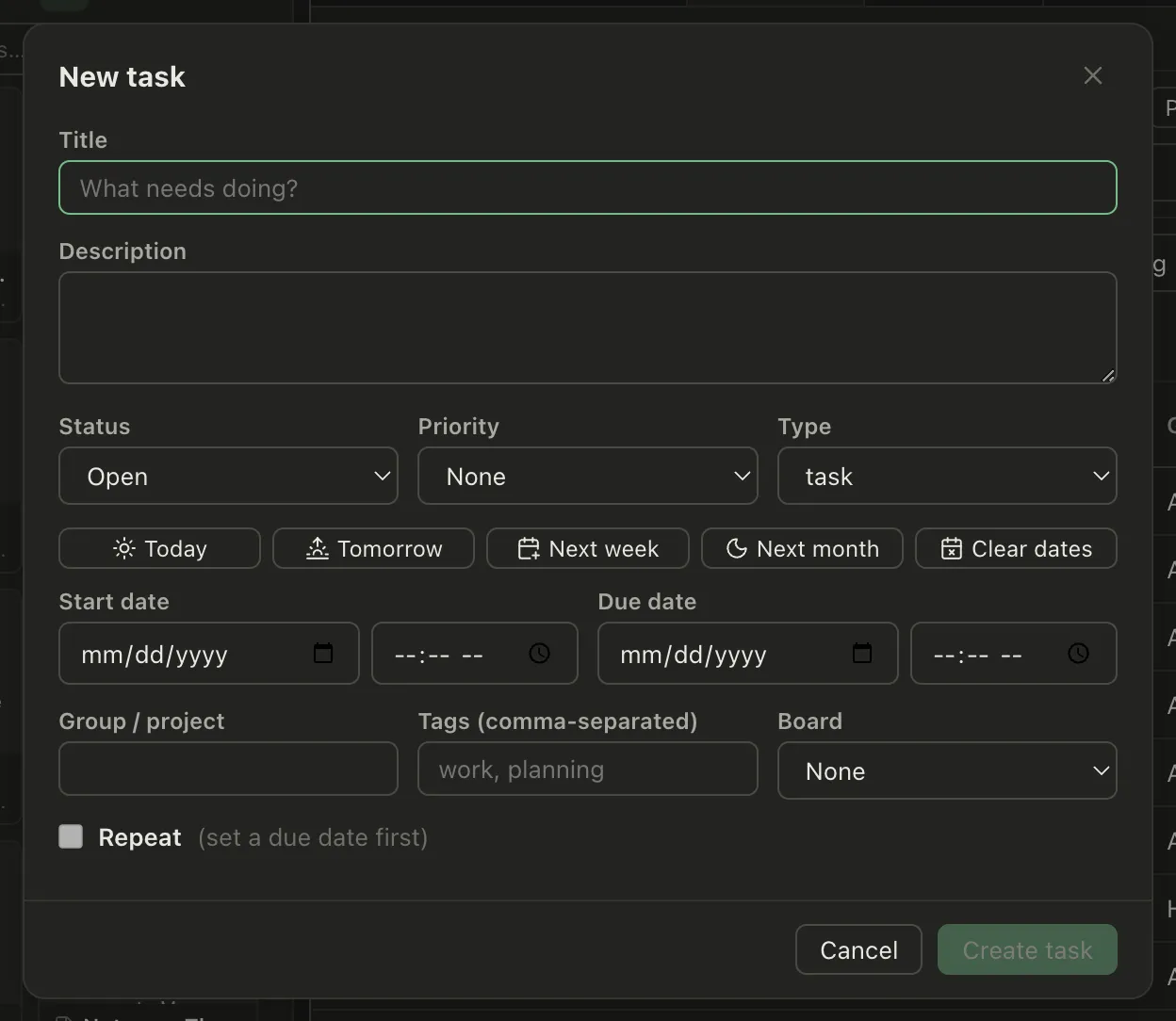Set dates with the Today button

pyautogui.click(x=159, y=548)
